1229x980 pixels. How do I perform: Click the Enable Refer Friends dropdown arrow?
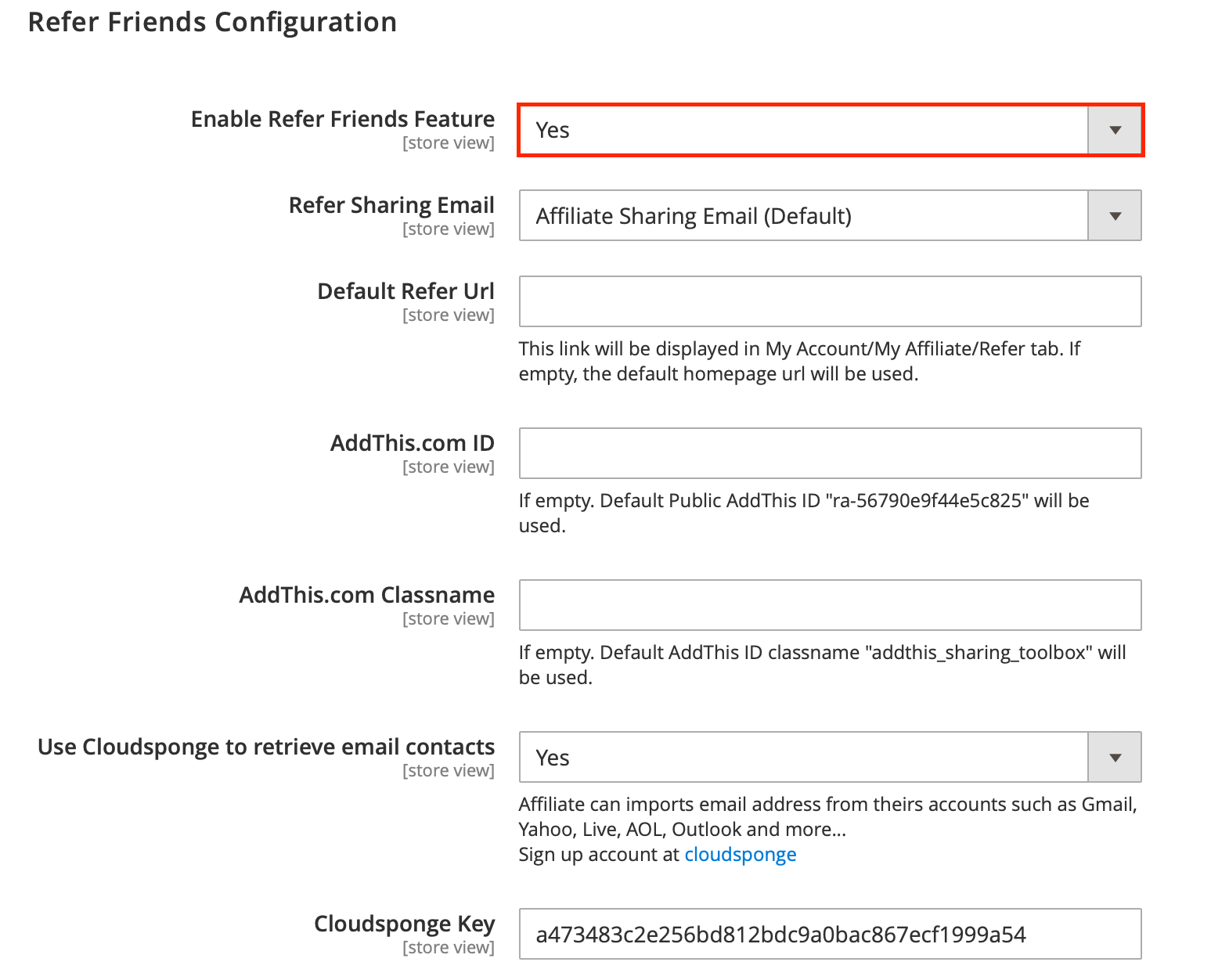(1114, 130)
